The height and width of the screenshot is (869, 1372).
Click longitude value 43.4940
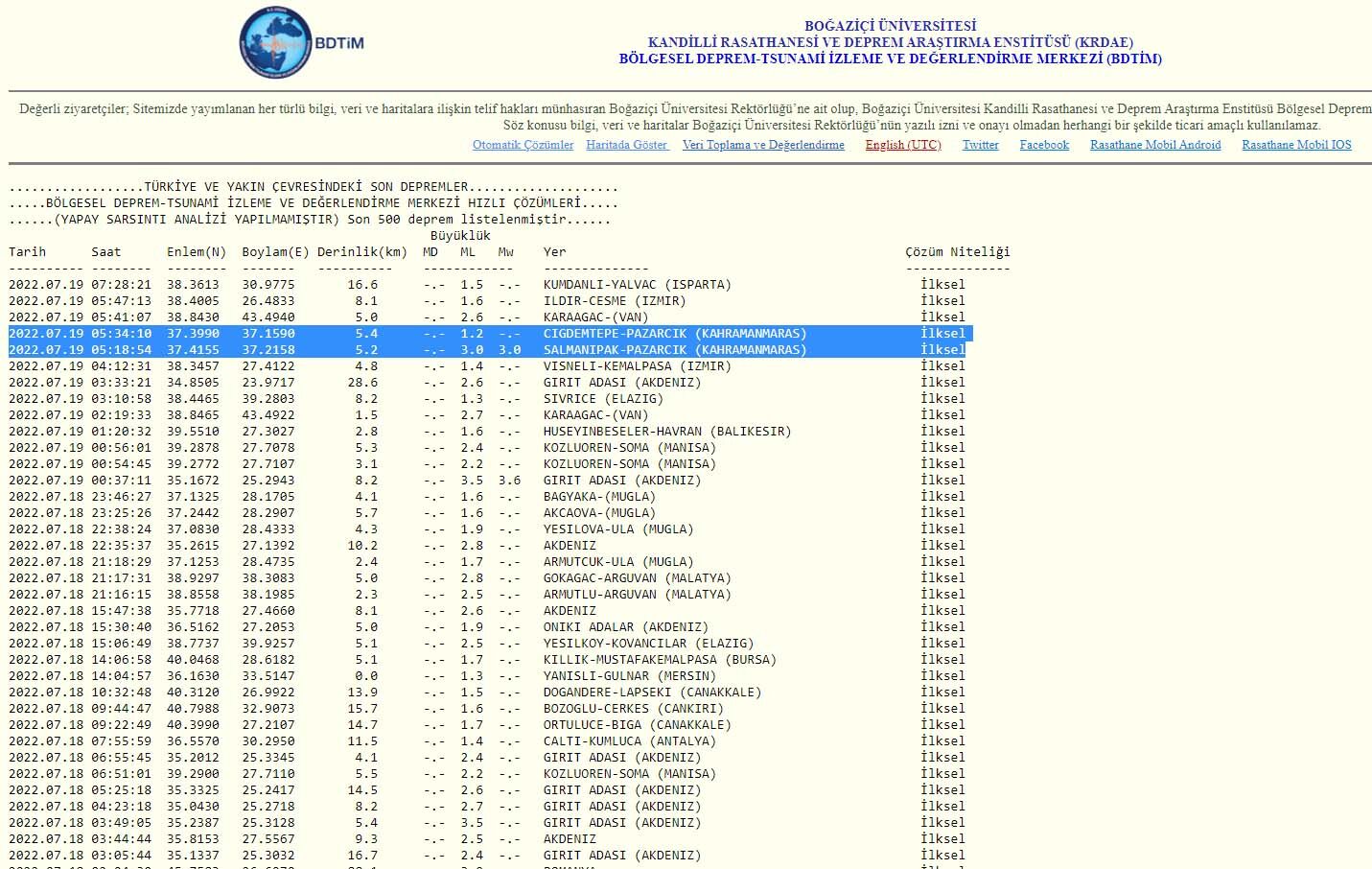(268, 317)
